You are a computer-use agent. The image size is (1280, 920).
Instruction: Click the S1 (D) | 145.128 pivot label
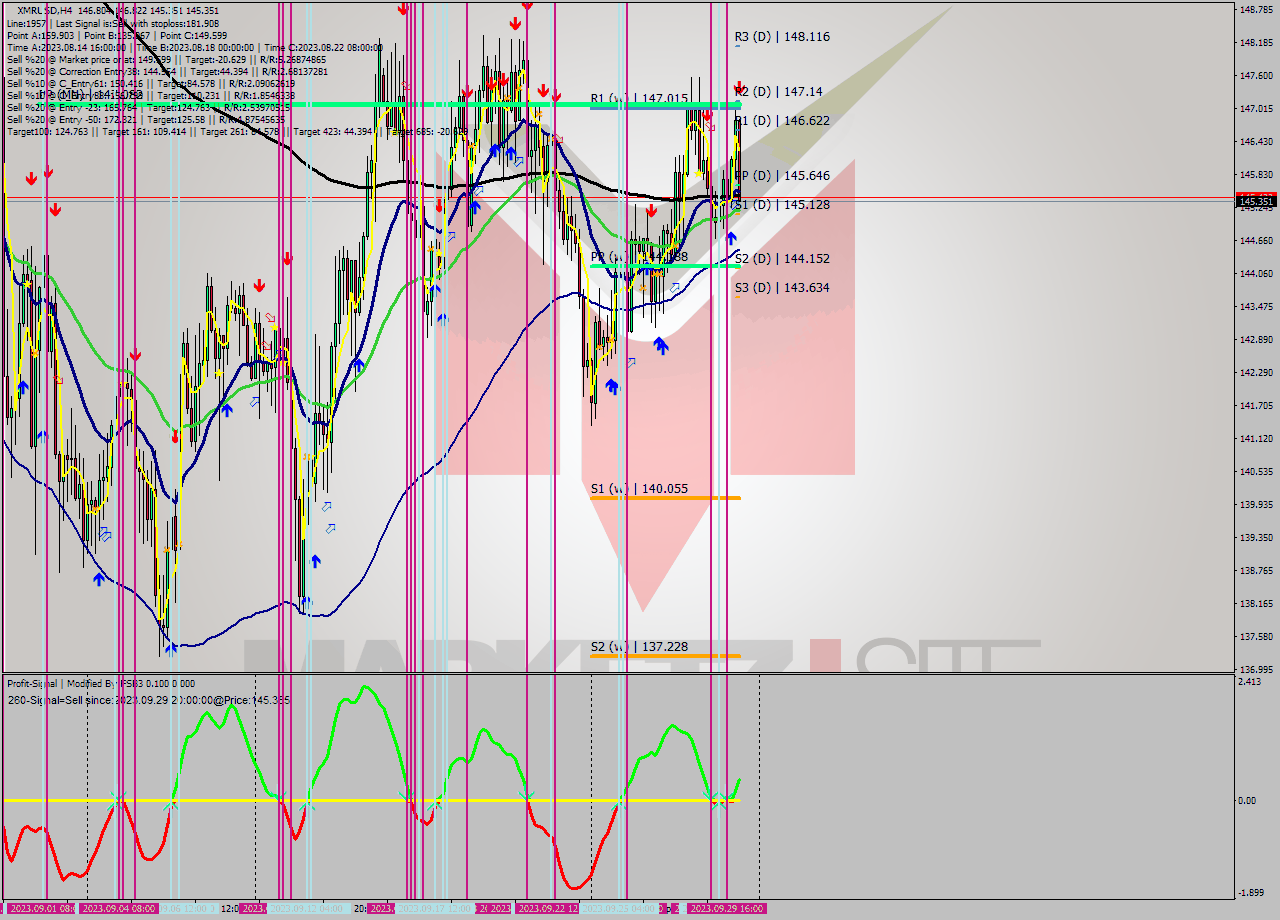pyautogui.click(x=782, y=204)
